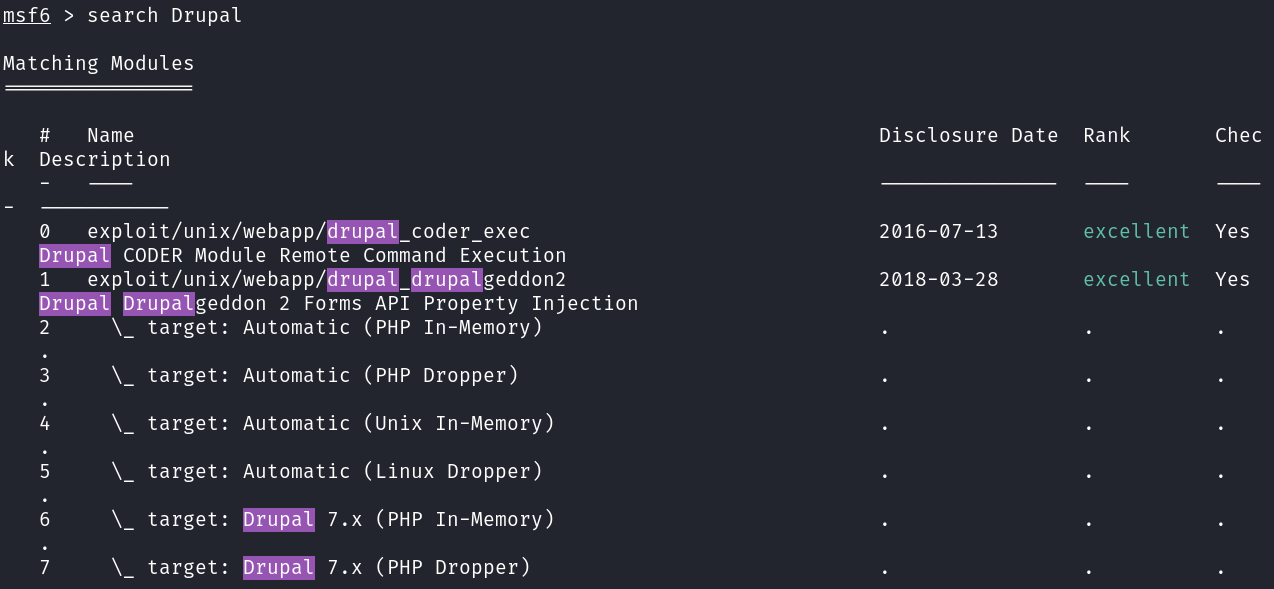Click 'excellent' rank for drupal_coder_exec

pyautogui.click(x=1136, y=232)
